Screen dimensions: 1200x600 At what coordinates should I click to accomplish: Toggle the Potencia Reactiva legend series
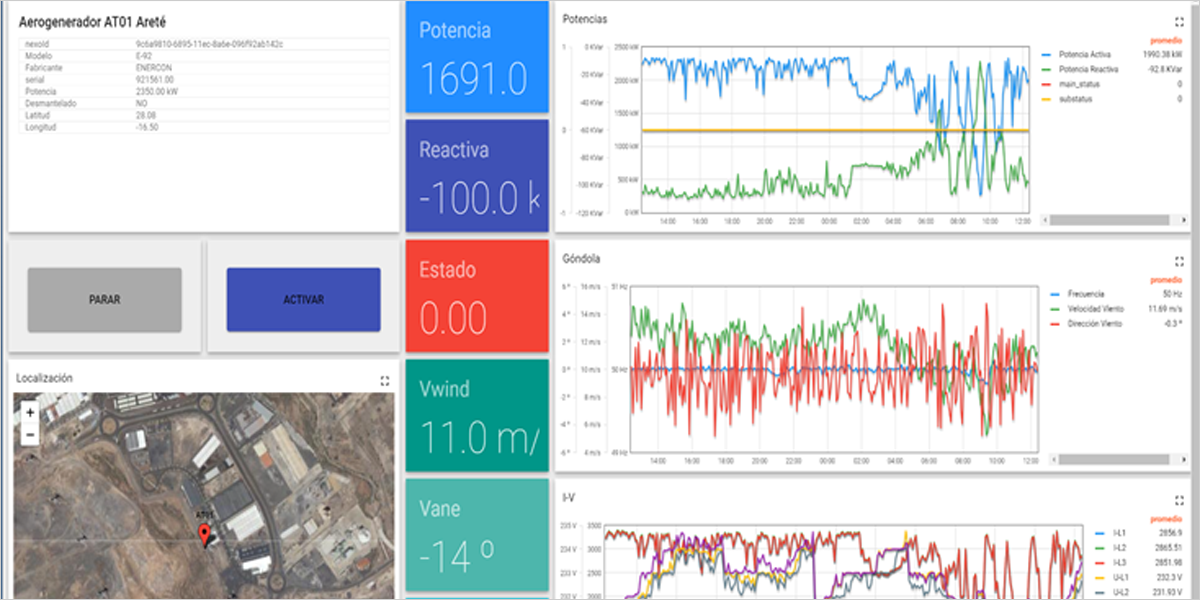point(1088,69)
